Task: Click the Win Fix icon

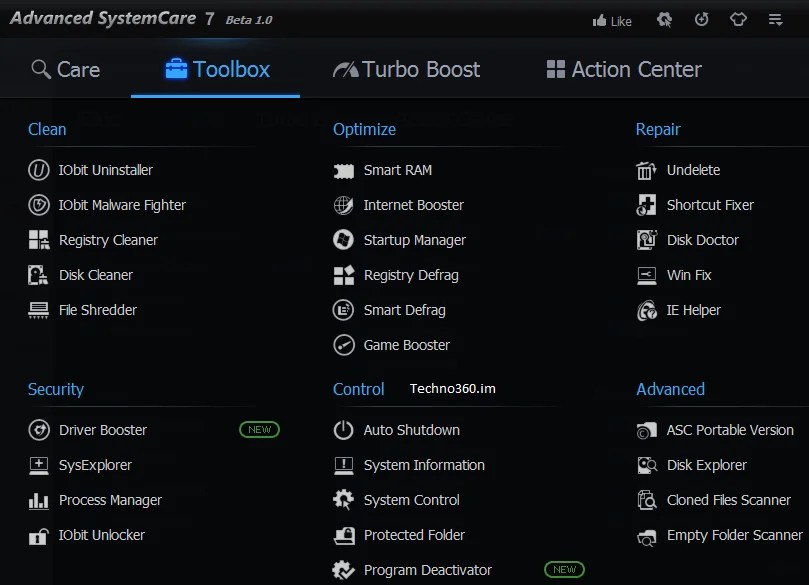Action: click(x=646, y=275)
